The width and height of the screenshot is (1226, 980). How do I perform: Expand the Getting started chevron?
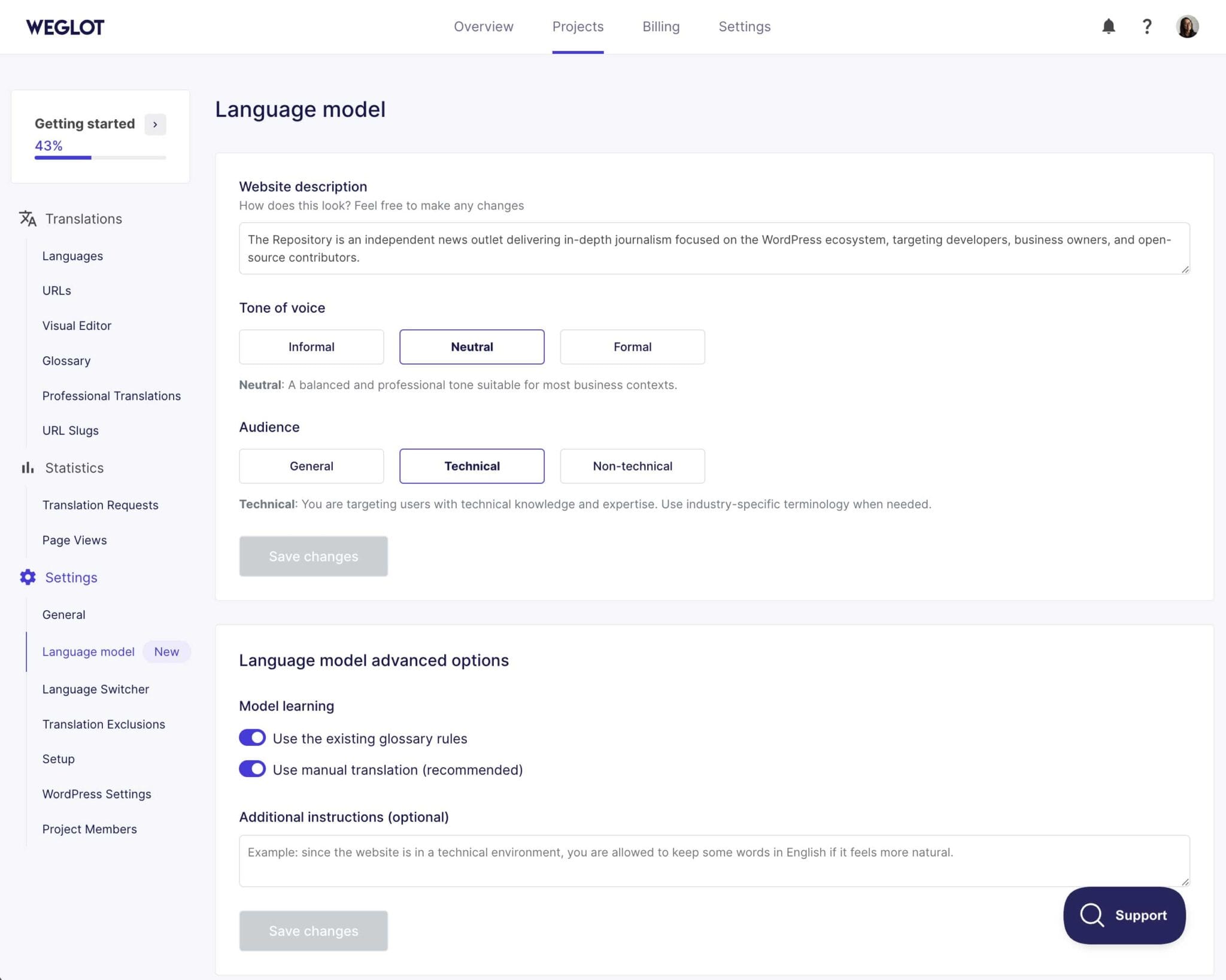click(155, 124)
